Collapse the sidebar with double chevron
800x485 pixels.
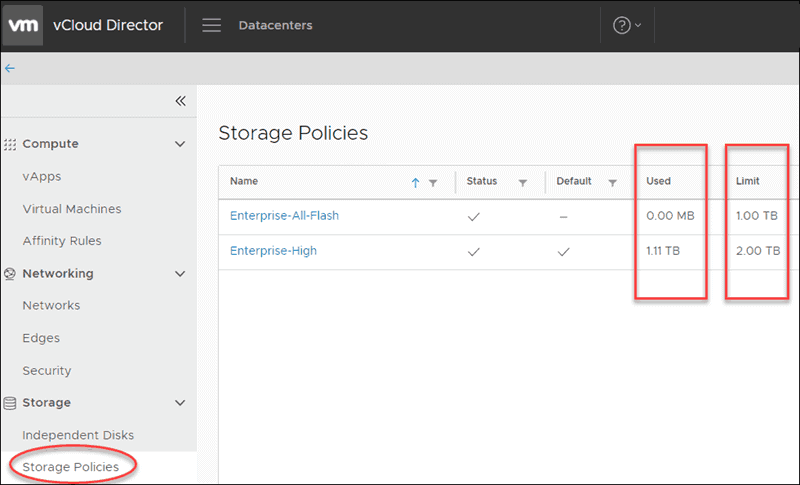(181, 100)
